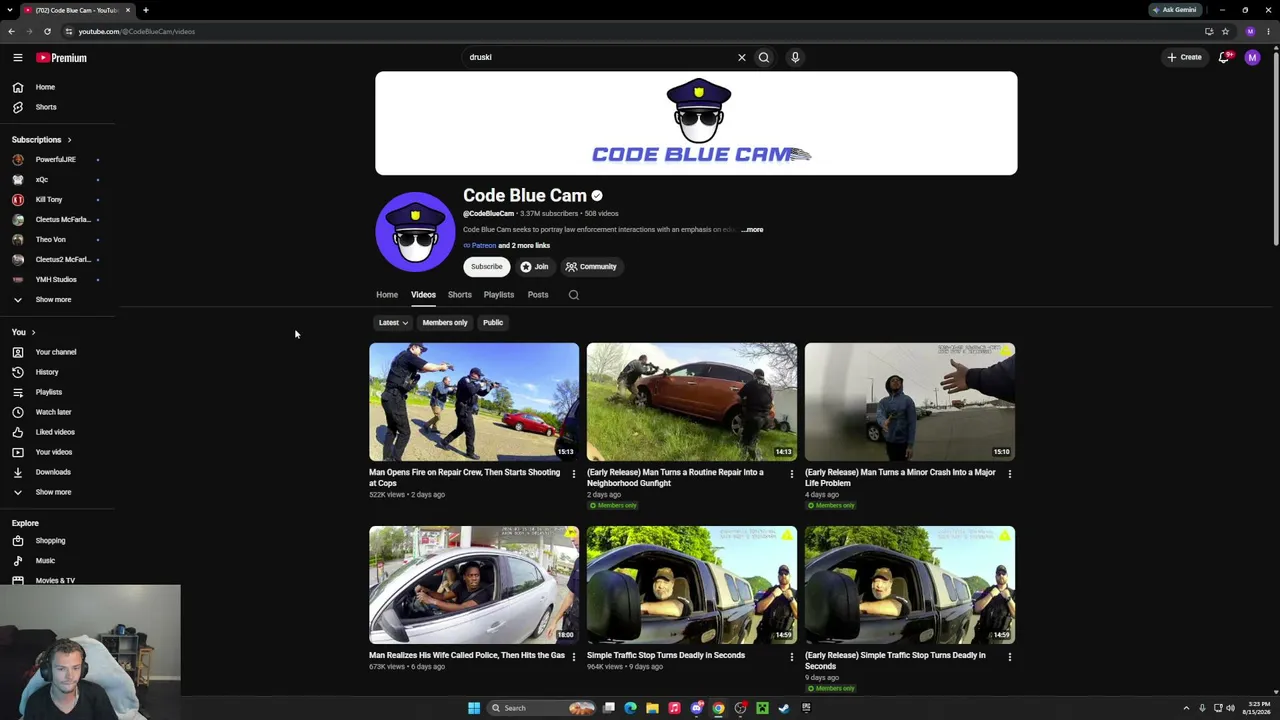Image resolution: width=1280 pixels, height=720 pixels.
Task: Open Microsoft Edge from the taskbar
Action: pos(630,708)
